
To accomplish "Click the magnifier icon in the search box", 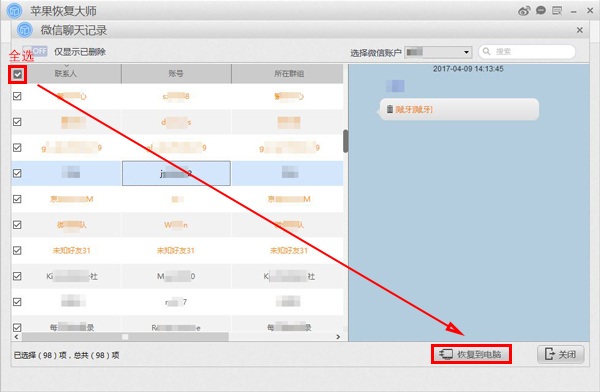I will pyautogui.click(x=486, y=51).
